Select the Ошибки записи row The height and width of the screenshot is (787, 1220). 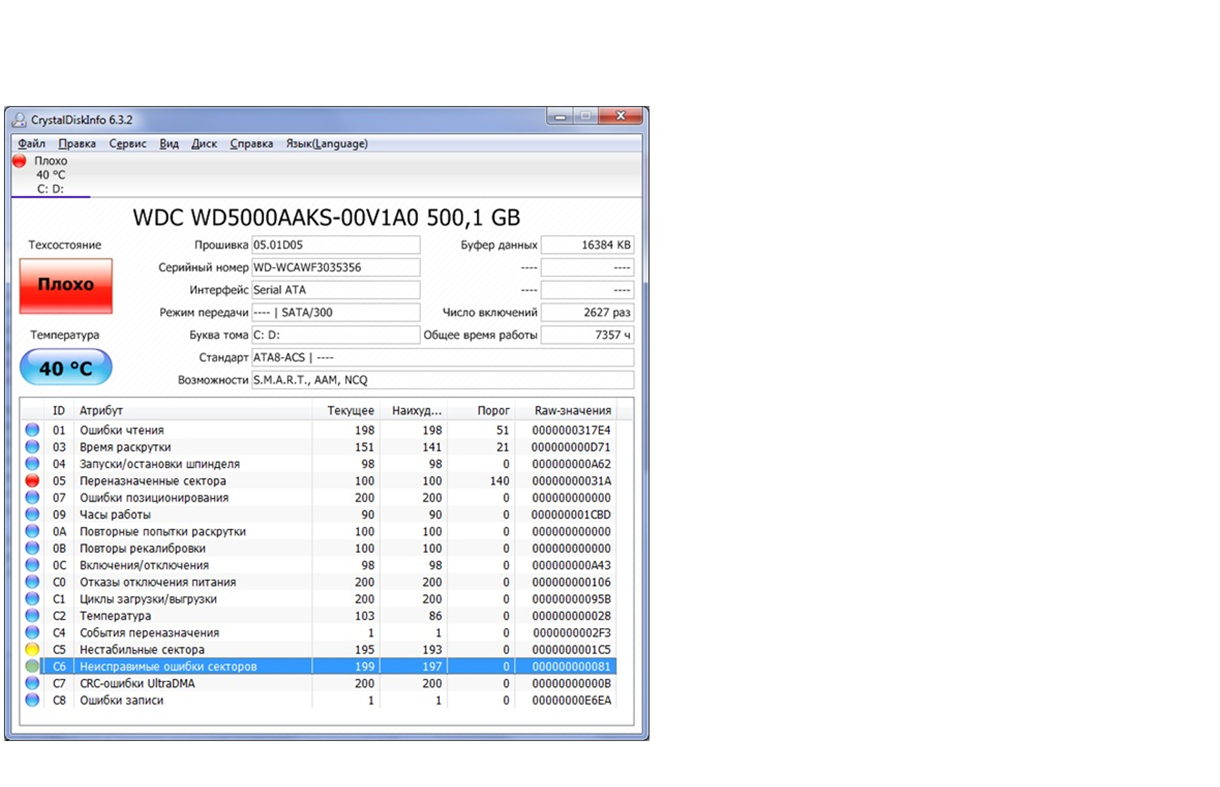(x=320, y=700)
